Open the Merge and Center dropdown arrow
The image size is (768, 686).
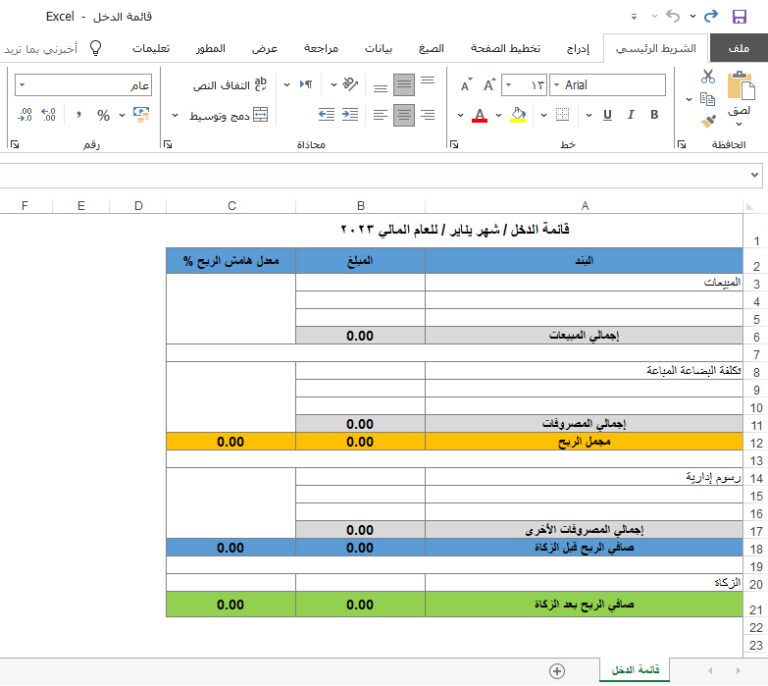pyautogui.click(x=175, y=116)
